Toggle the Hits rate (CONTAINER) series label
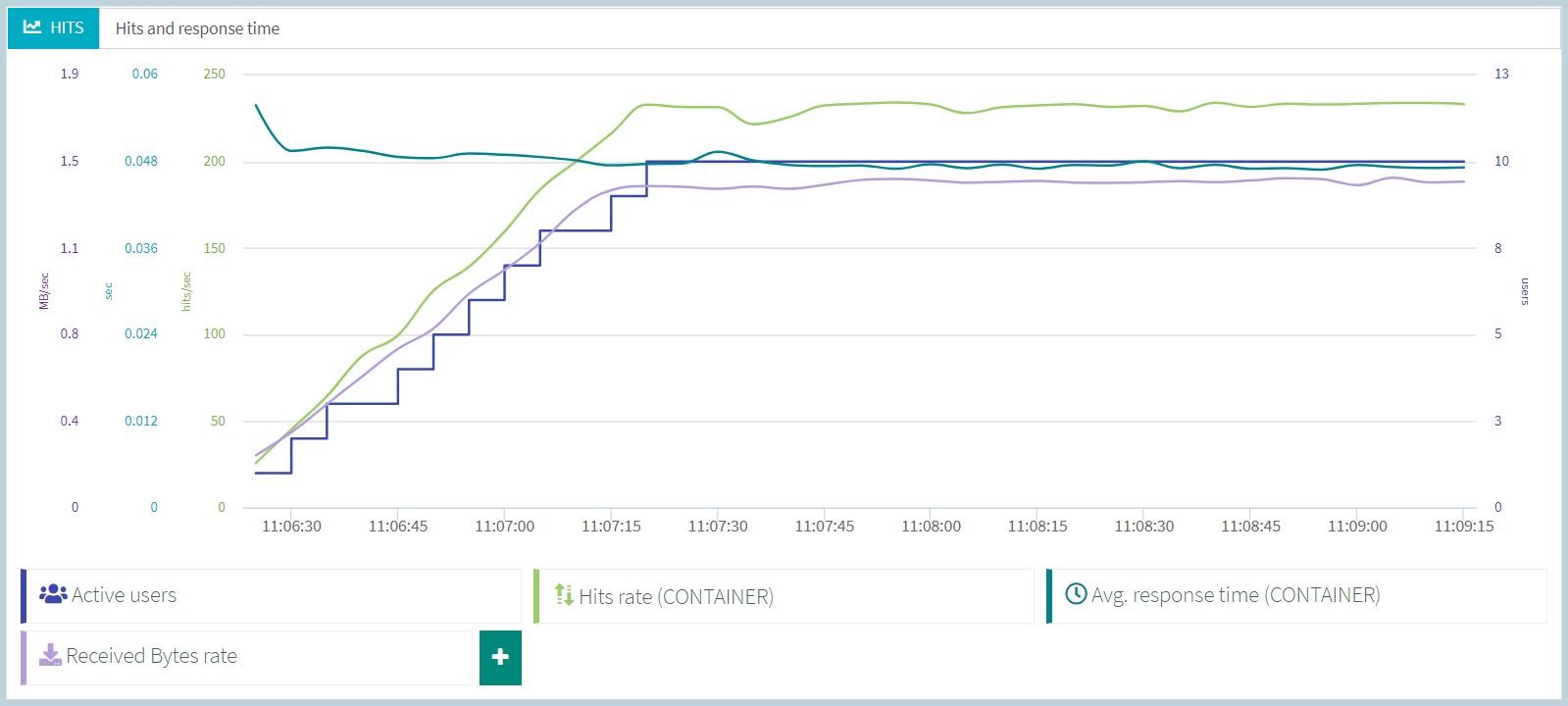 [676, 596]
